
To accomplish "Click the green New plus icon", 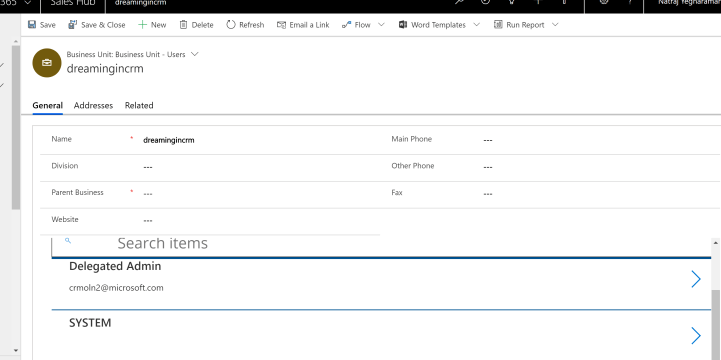I will click(x=143, y=25).
